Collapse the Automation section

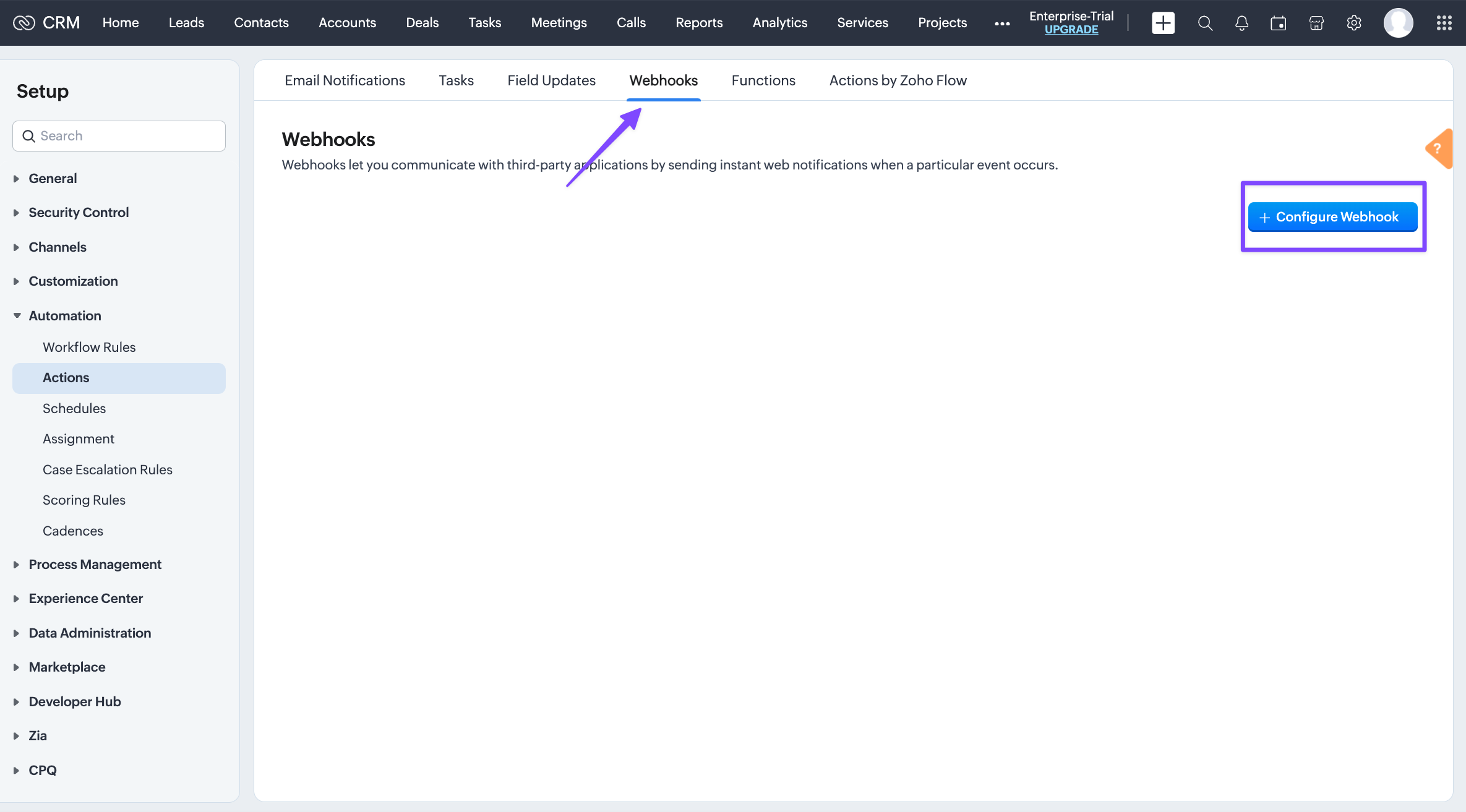65,316
